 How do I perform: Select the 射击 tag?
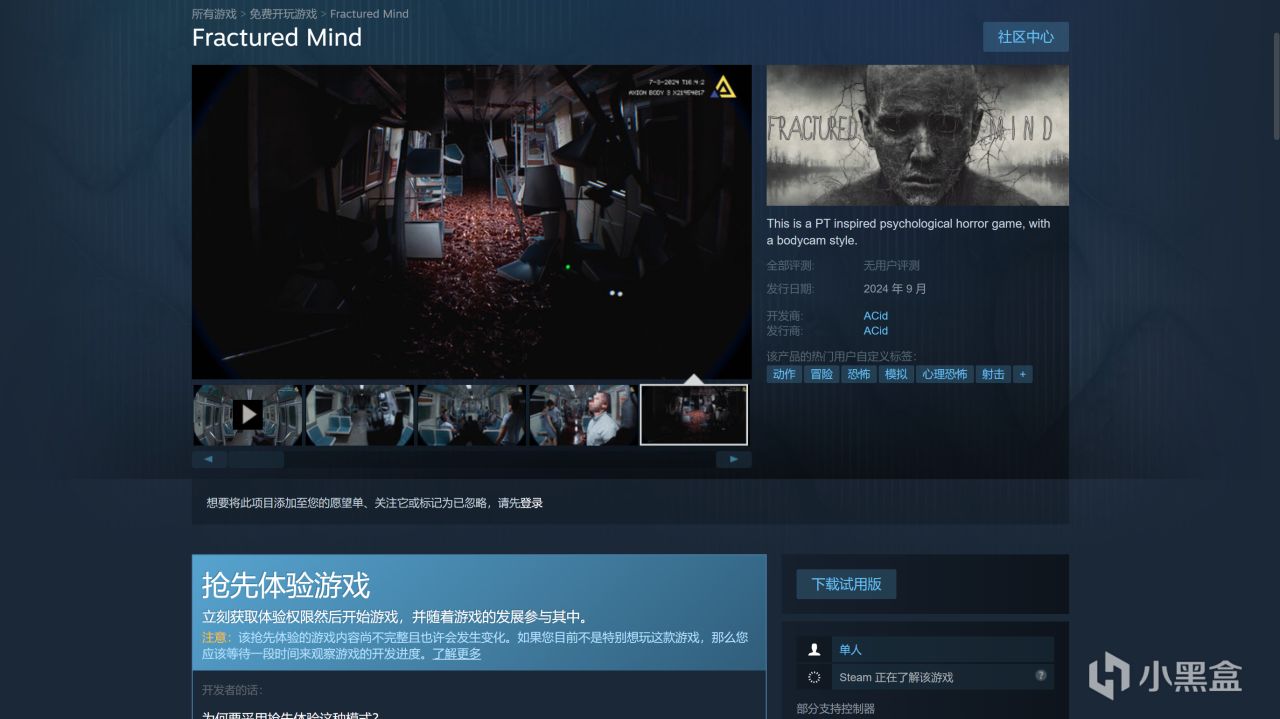point(993,374)
